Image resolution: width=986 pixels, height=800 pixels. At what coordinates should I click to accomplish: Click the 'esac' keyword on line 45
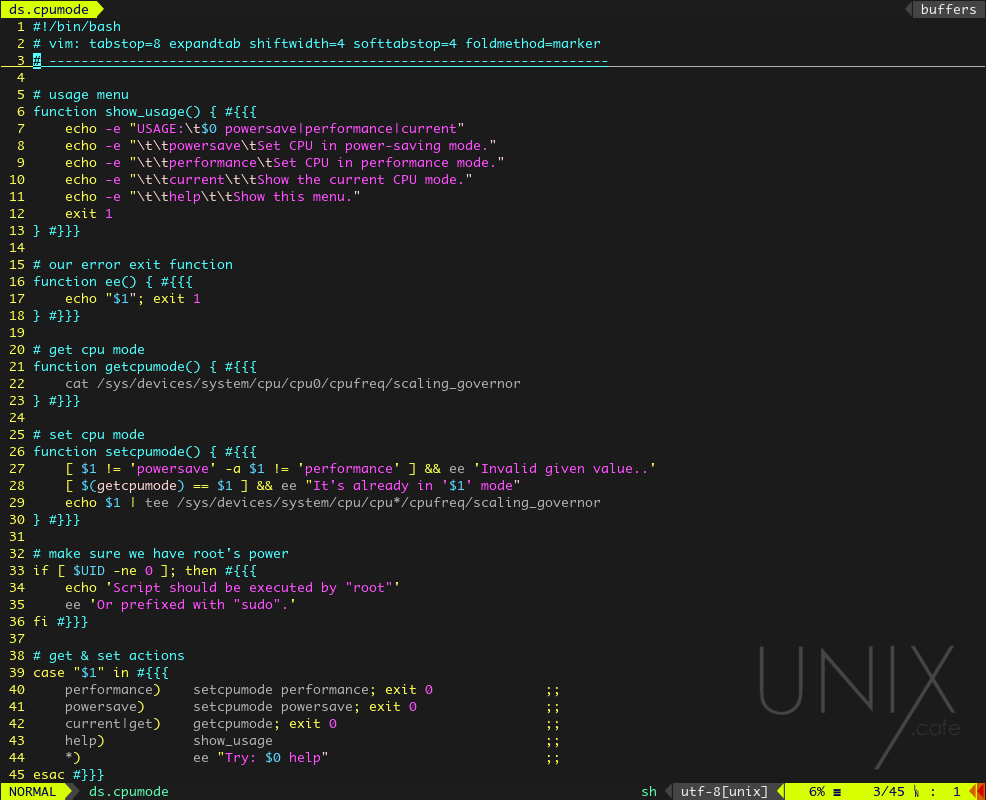[48, 774]
